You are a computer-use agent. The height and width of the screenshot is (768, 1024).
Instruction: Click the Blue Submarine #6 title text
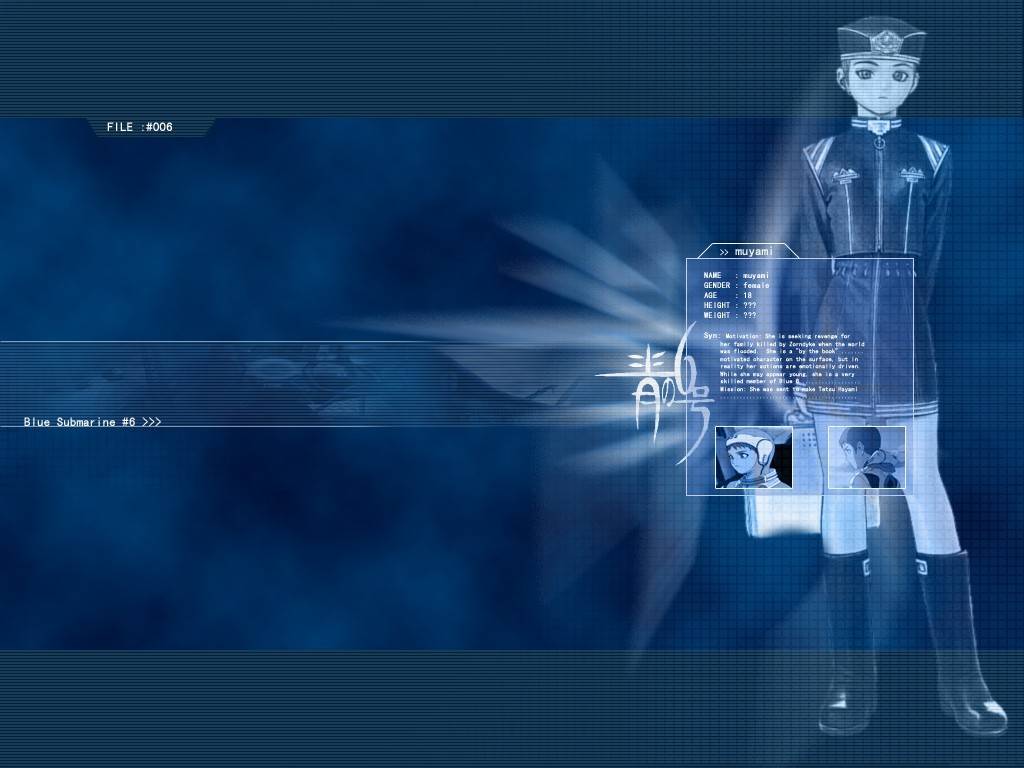(79, 422)
